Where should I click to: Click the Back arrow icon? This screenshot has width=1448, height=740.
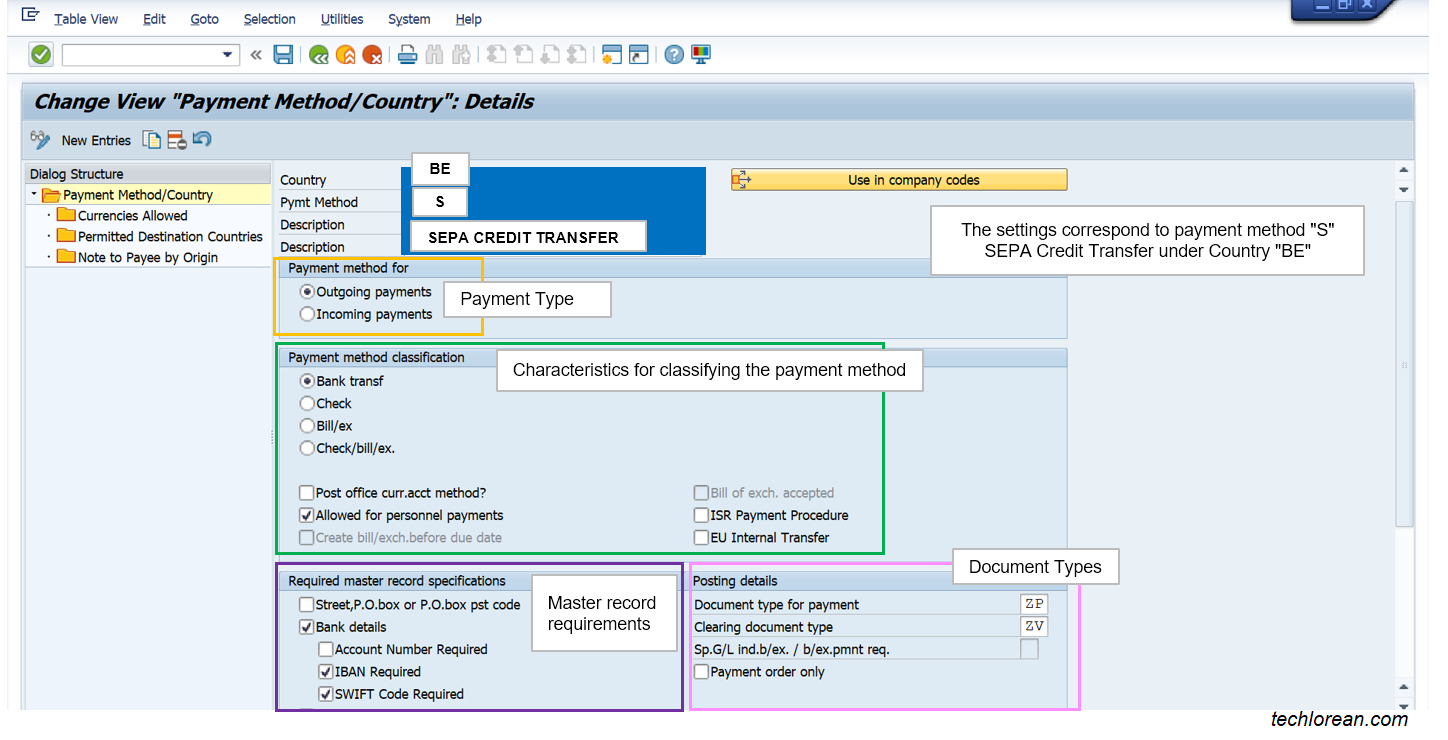[318, 54]
